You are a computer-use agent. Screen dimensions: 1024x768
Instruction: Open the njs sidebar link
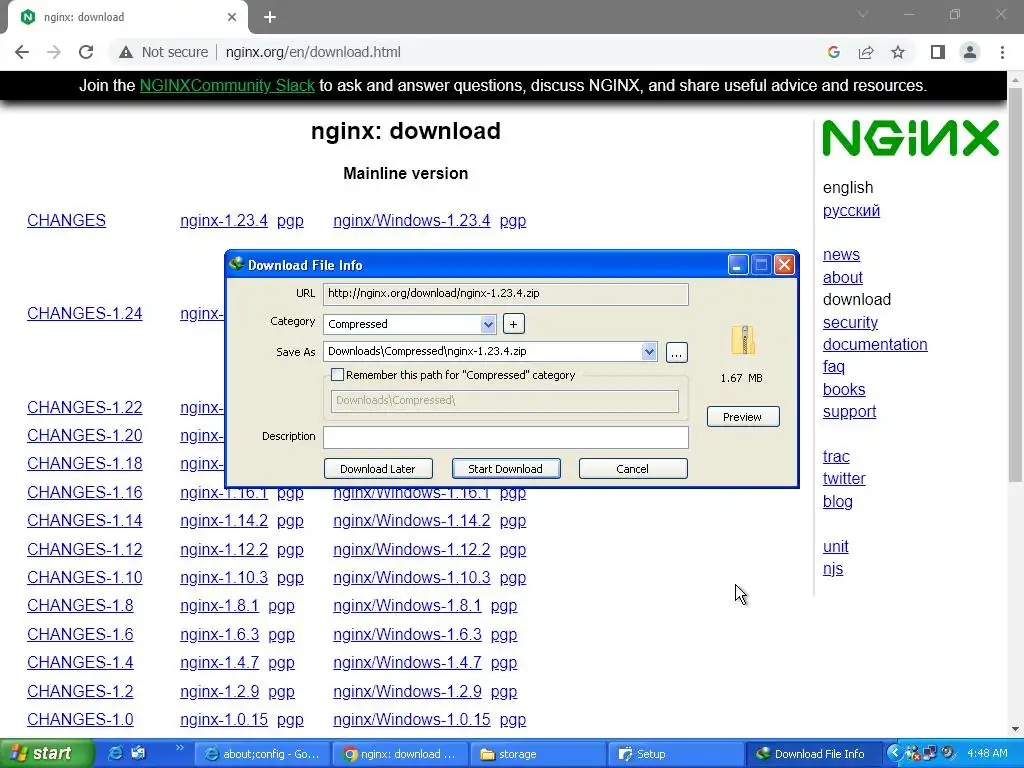(x=833, y=569)
